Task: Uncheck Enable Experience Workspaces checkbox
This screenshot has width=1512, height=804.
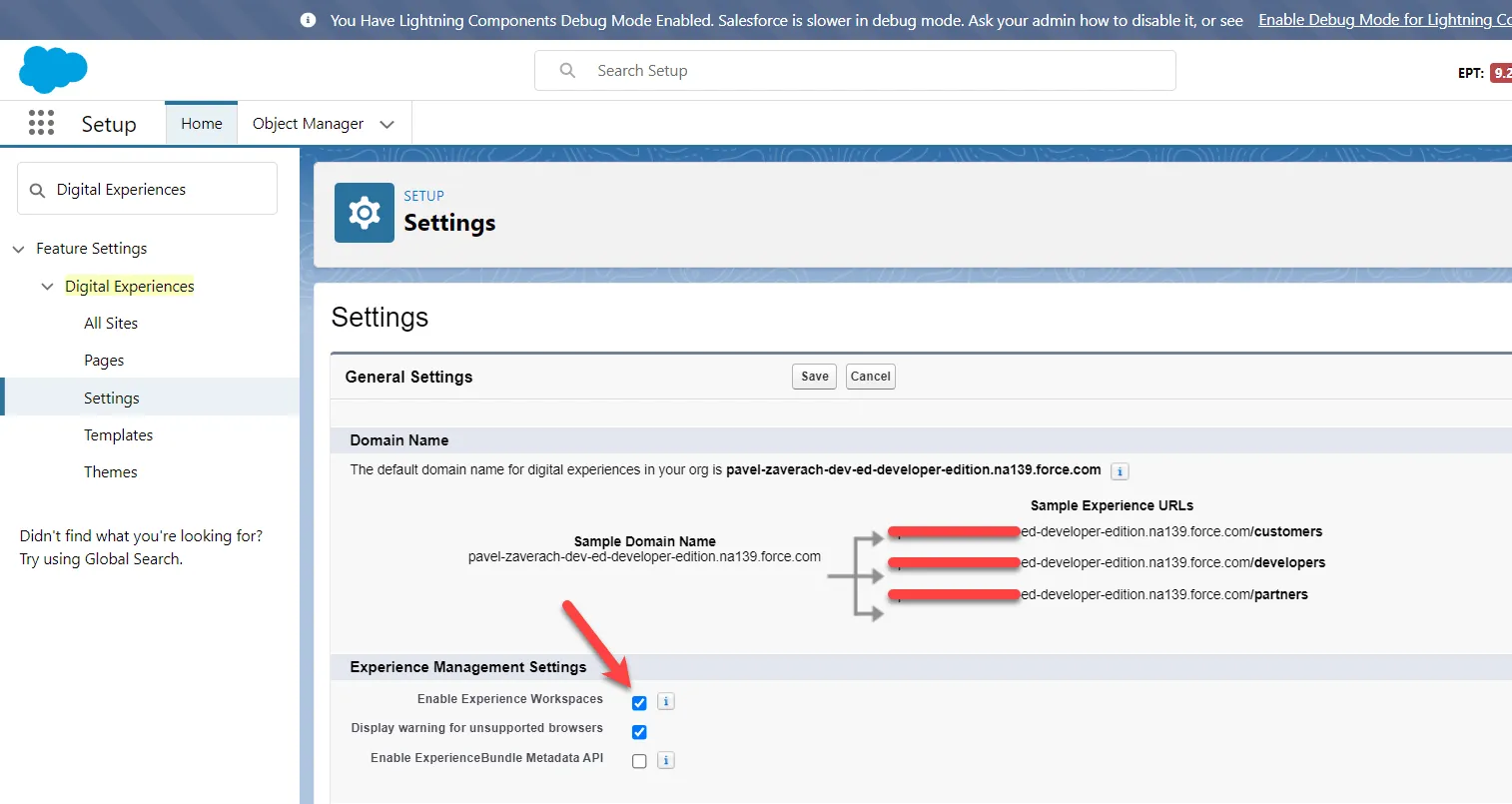Action: coord(639,703)
